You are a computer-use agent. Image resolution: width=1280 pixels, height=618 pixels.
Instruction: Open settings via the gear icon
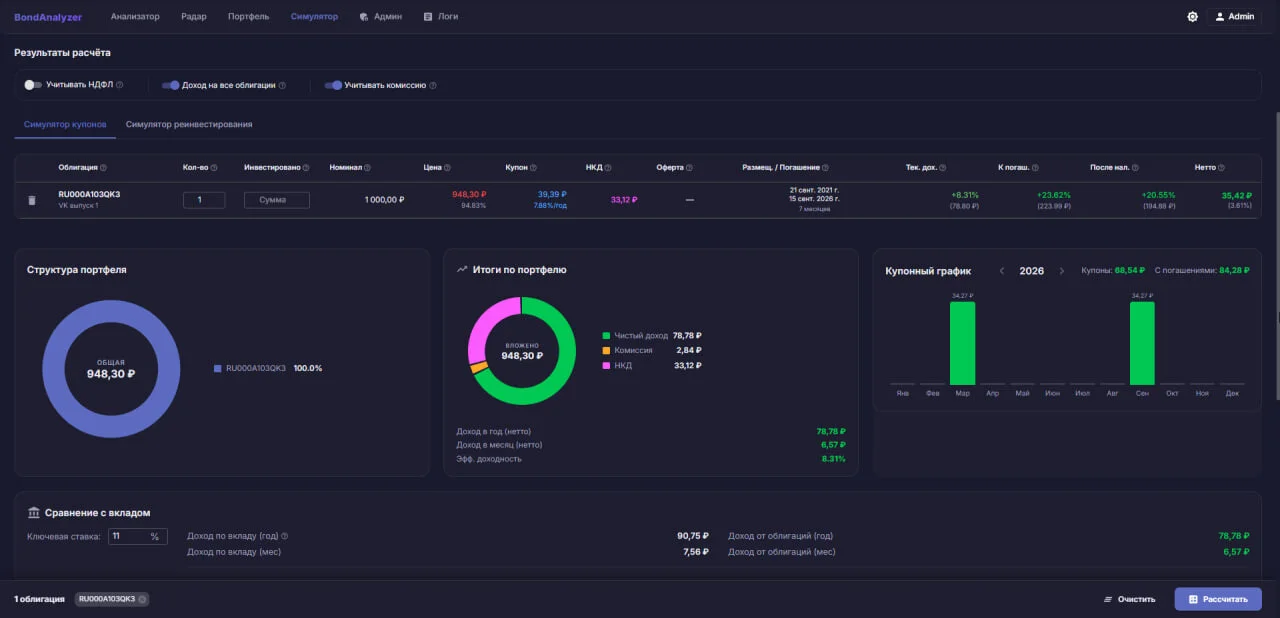tap(1192, 16)
